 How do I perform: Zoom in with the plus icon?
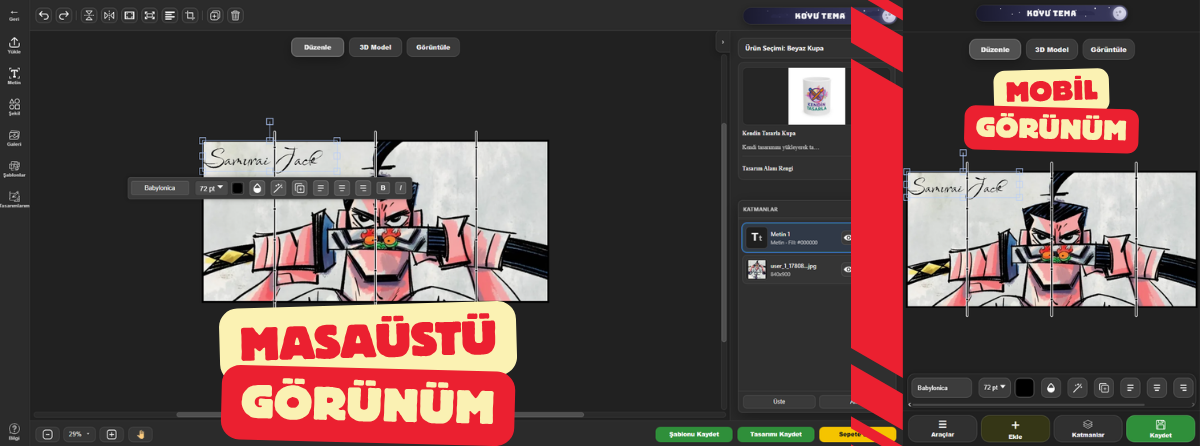coord(111,434)
